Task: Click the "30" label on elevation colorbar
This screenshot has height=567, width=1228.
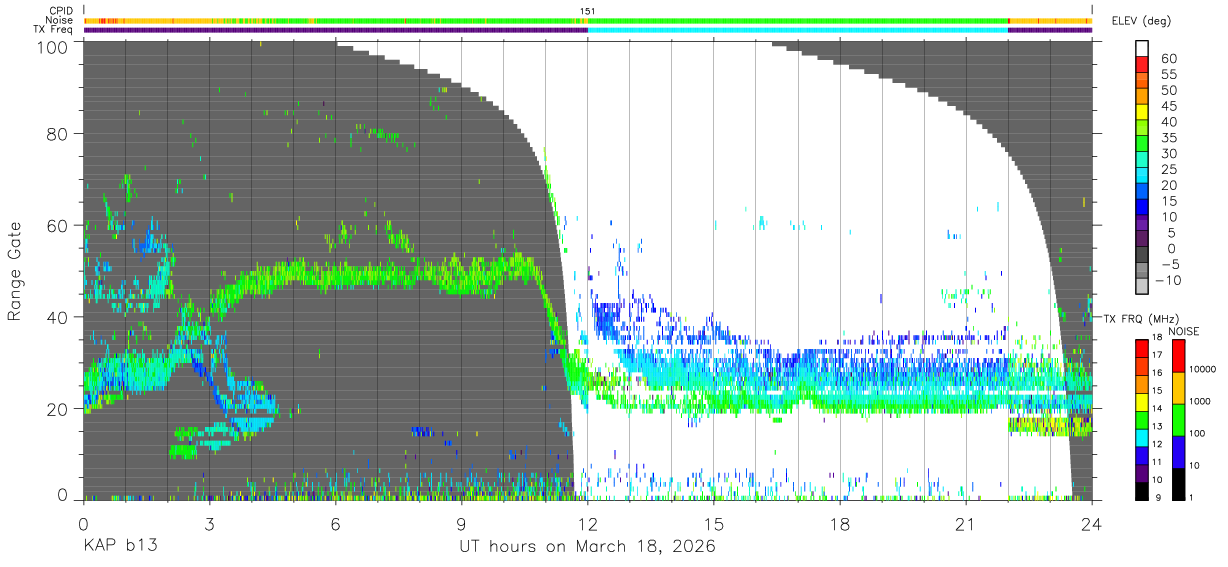Action: [x=1167, y=153]
